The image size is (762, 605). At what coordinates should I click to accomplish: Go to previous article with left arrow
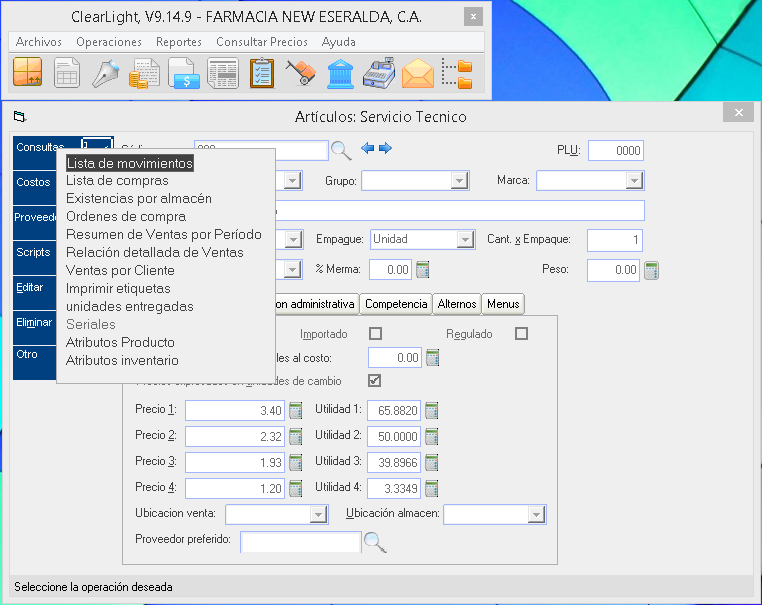367,148
